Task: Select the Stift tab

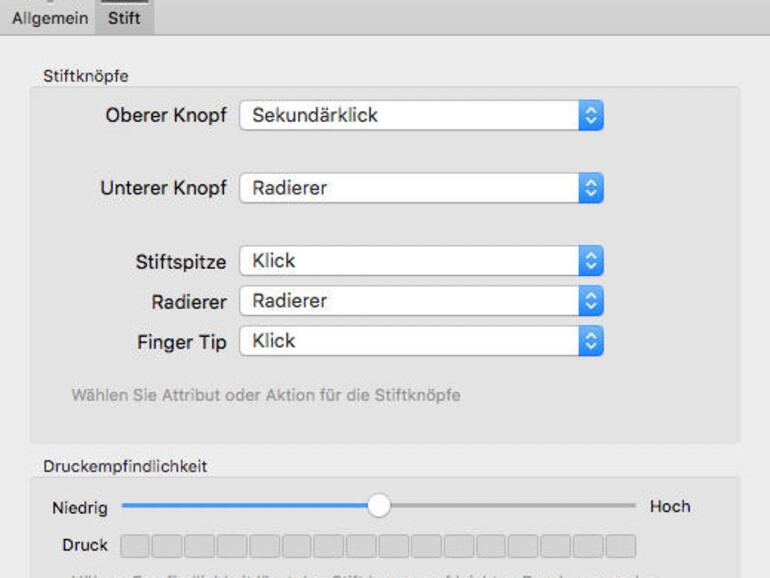Action: click(124, 18)
